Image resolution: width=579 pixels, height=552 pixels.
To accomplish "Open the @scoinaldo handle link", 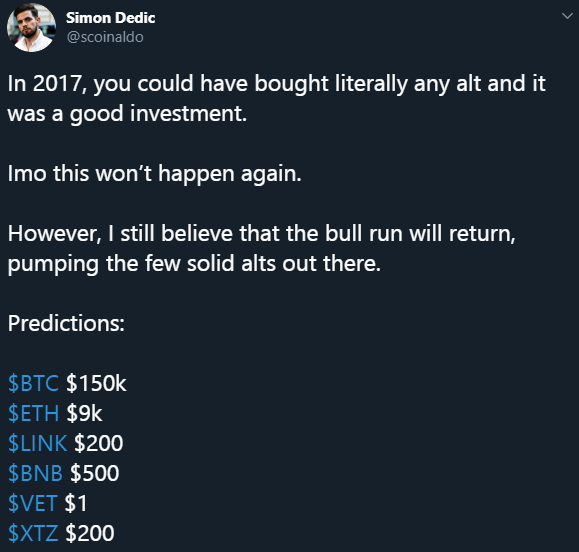I will (105, 37).
